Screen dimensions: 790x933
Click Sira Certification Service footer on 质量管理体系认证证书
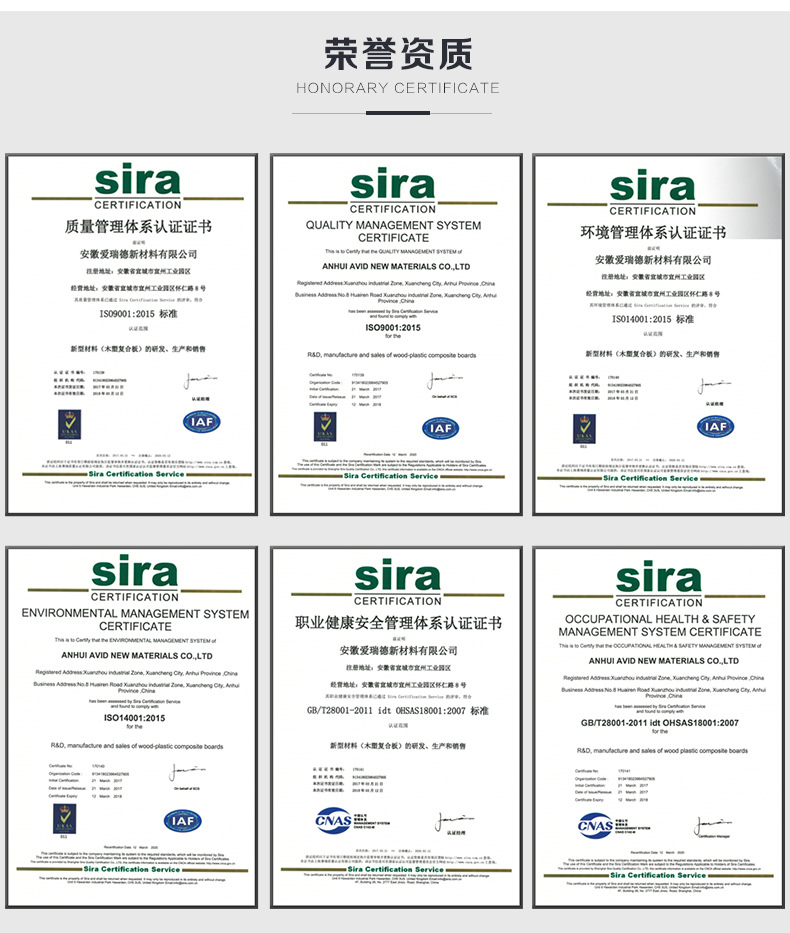(136, 474)
